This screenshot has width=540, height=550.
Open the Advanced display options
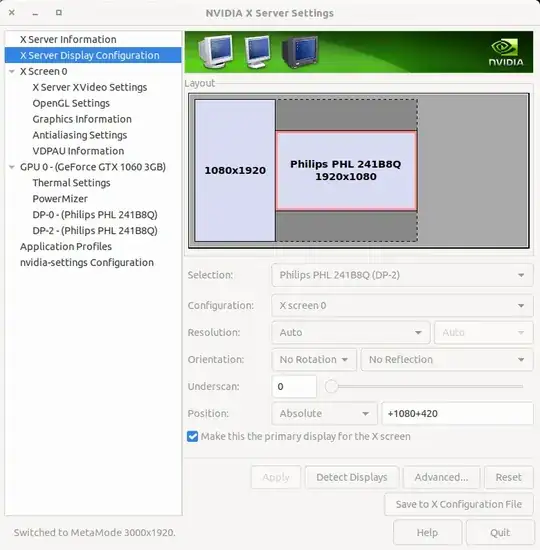coord(441,477)
